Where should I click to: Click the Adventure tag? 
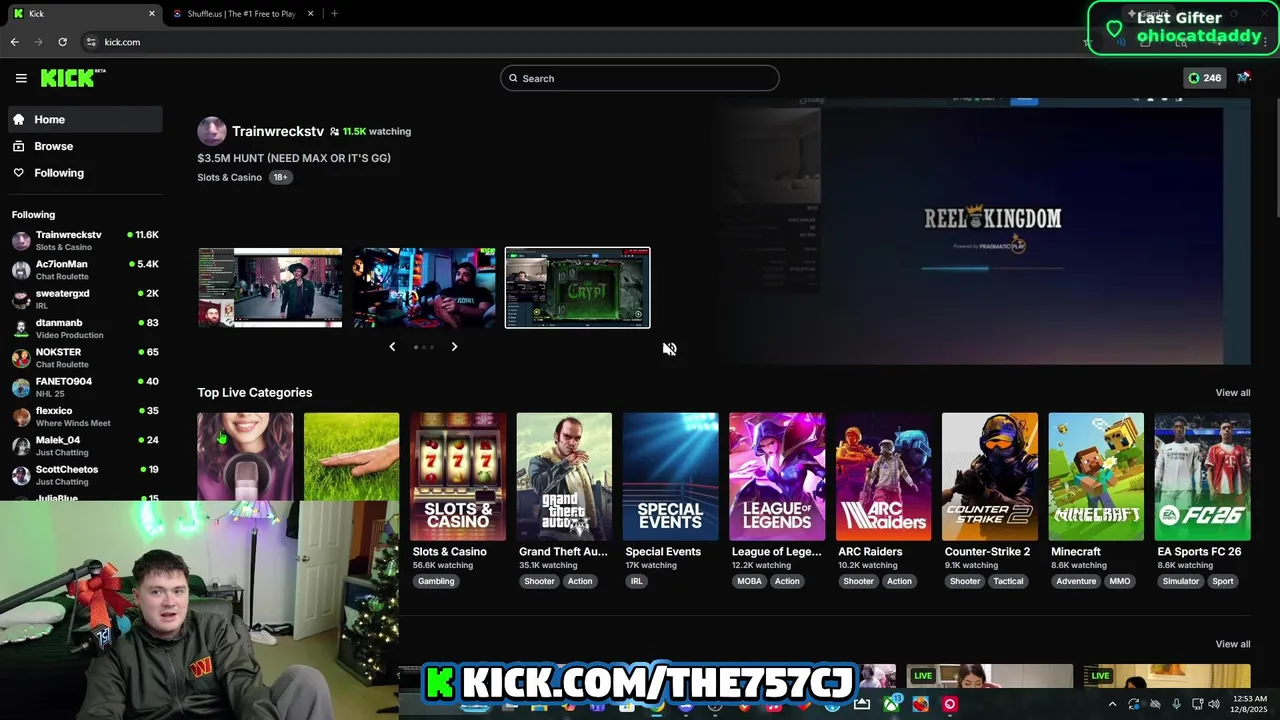pyautogui.click(x=1076, y=581)
